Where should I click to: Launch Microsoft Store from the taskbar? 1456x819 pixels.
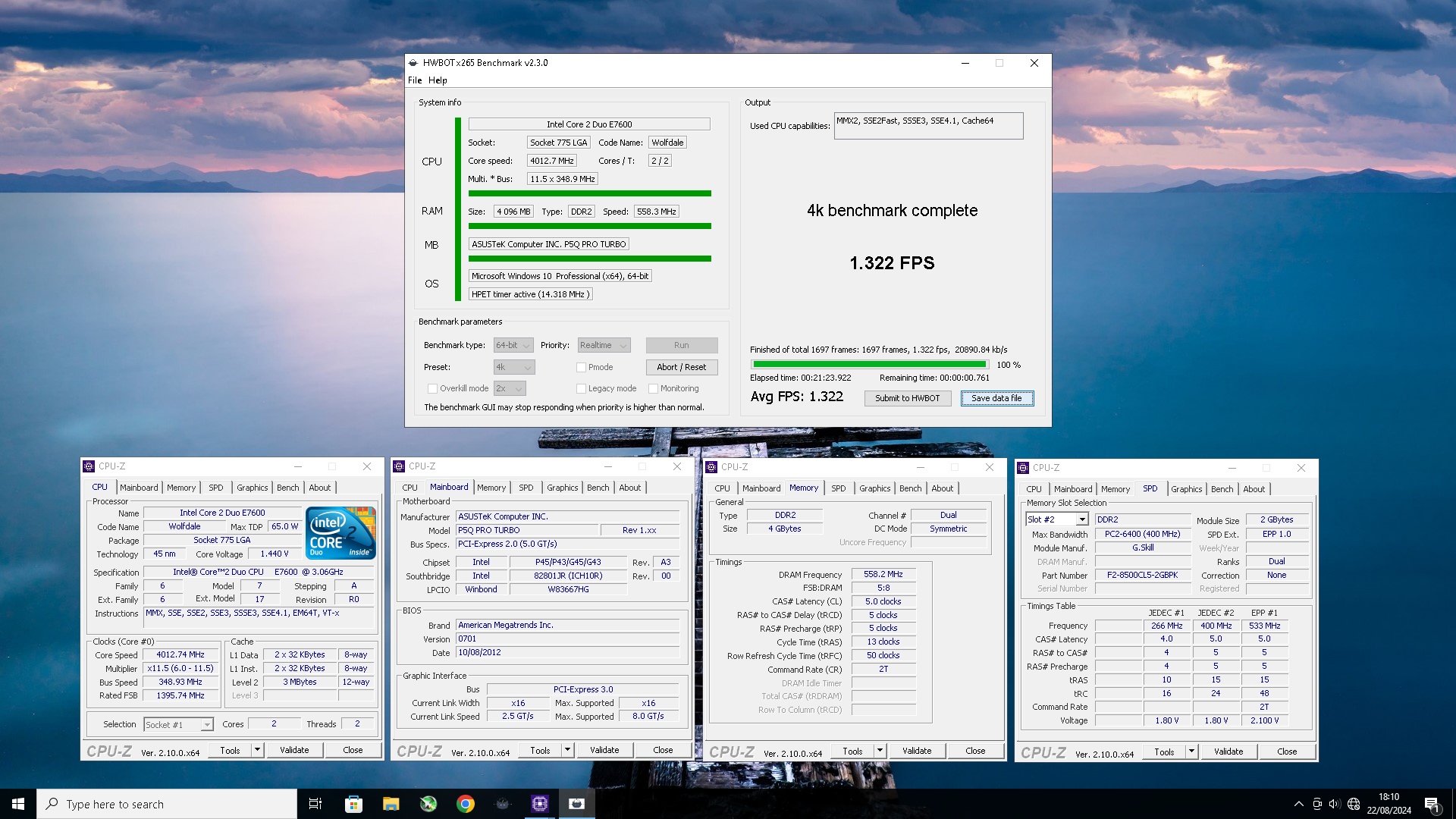click(x=353, y=804)
